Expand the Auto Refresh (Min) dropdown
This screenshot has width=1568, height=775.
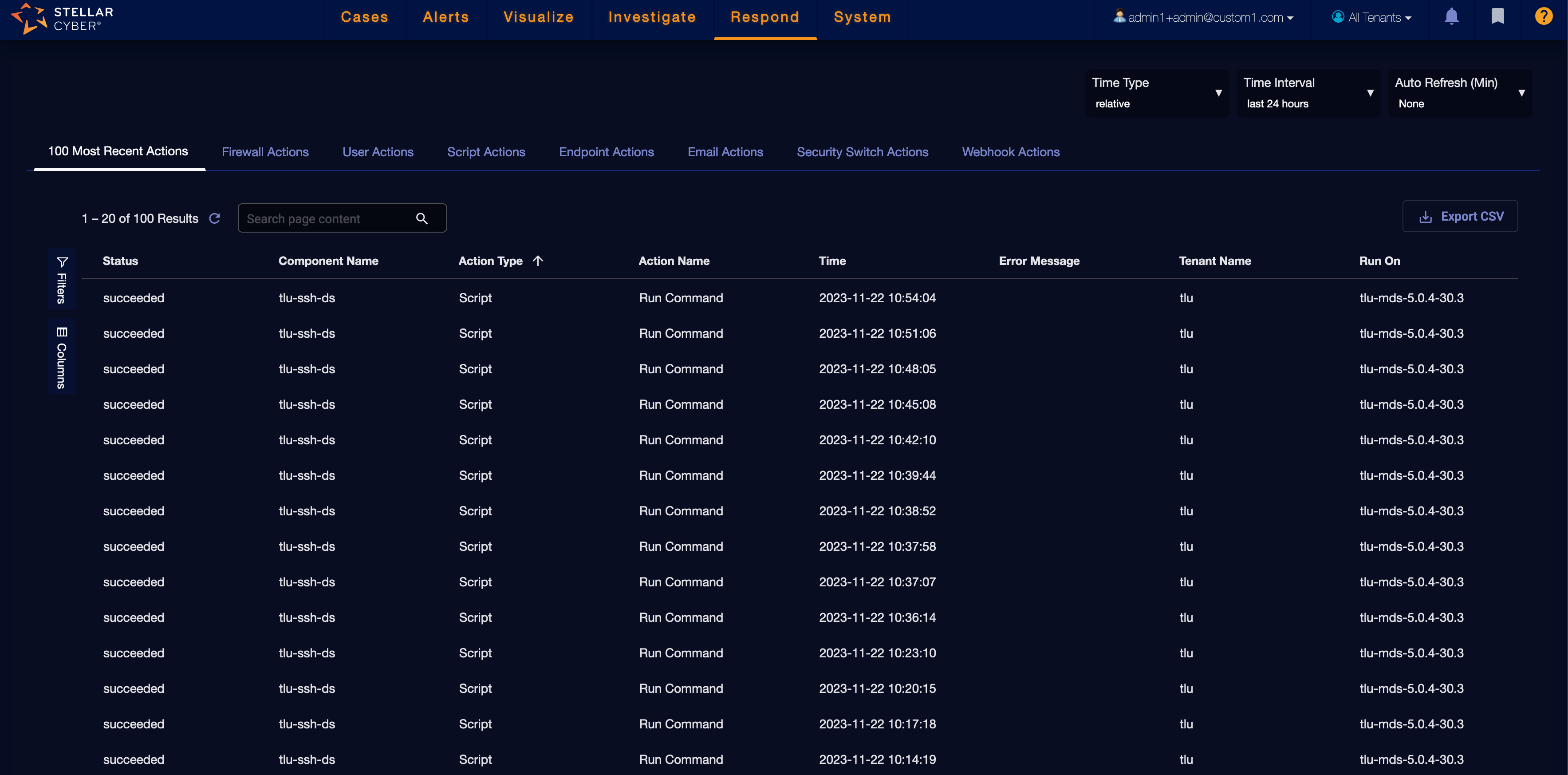pos(1459,92)
